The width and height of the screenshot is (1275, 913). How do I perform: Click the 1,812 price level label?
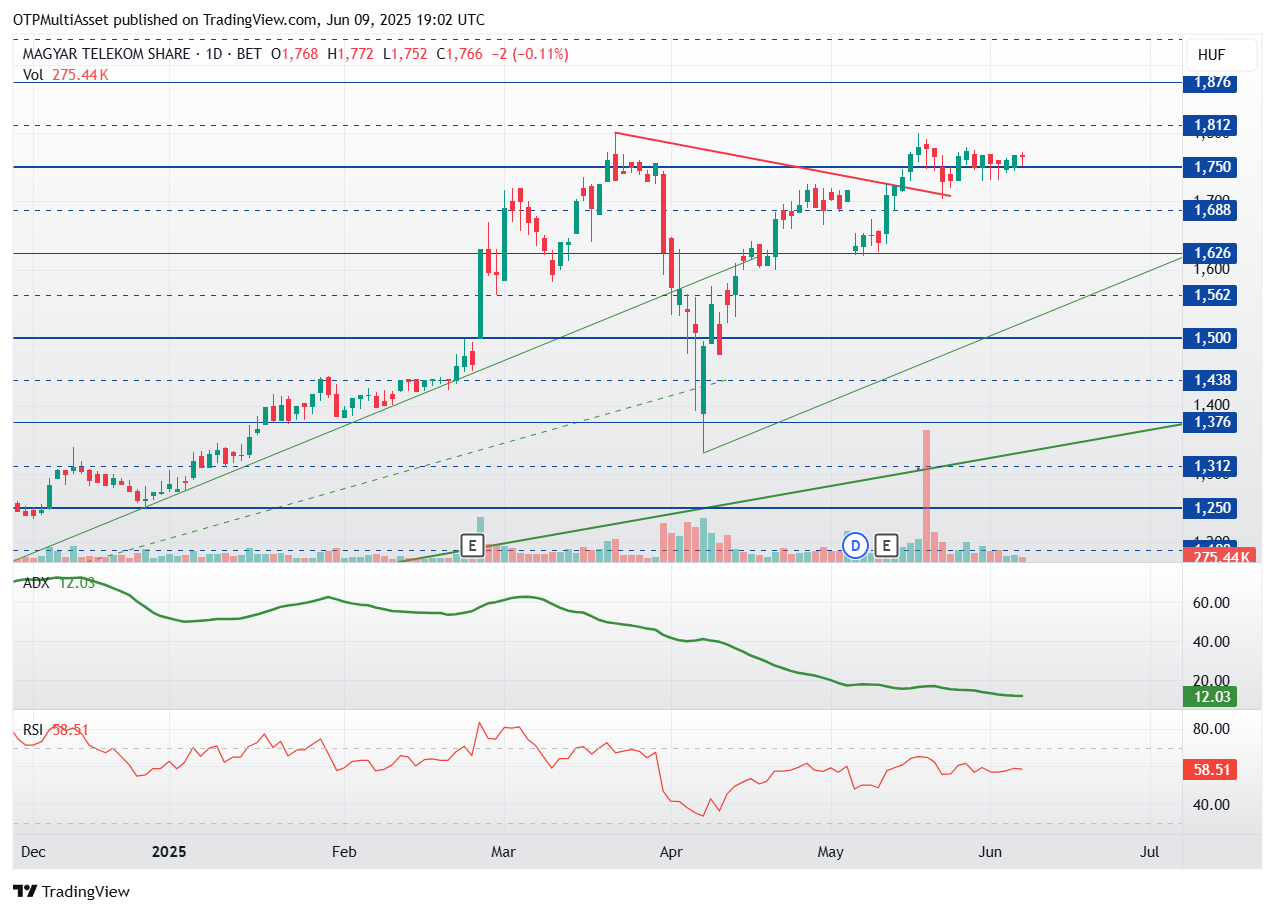(1210, 125)
